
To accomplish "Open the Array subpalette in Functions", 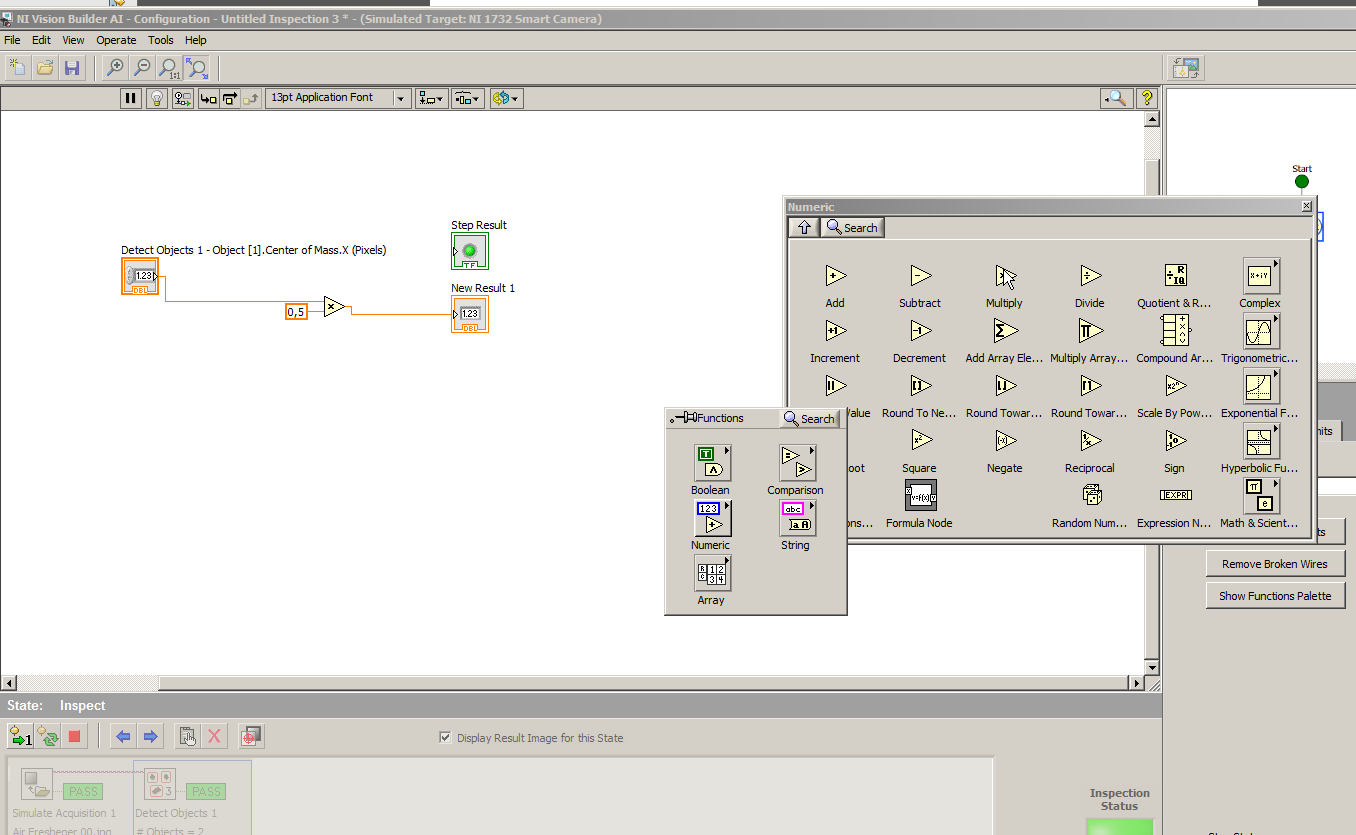I will point(711,573).
